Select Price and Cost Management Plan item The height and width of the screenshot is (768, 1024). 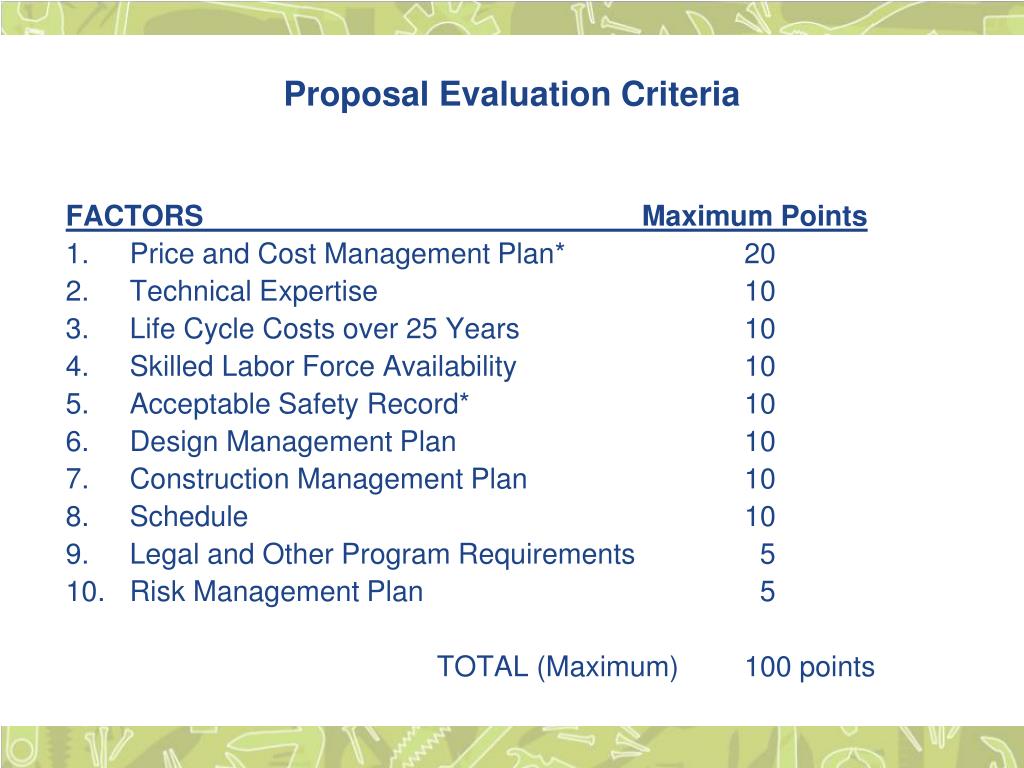(347, 253)
